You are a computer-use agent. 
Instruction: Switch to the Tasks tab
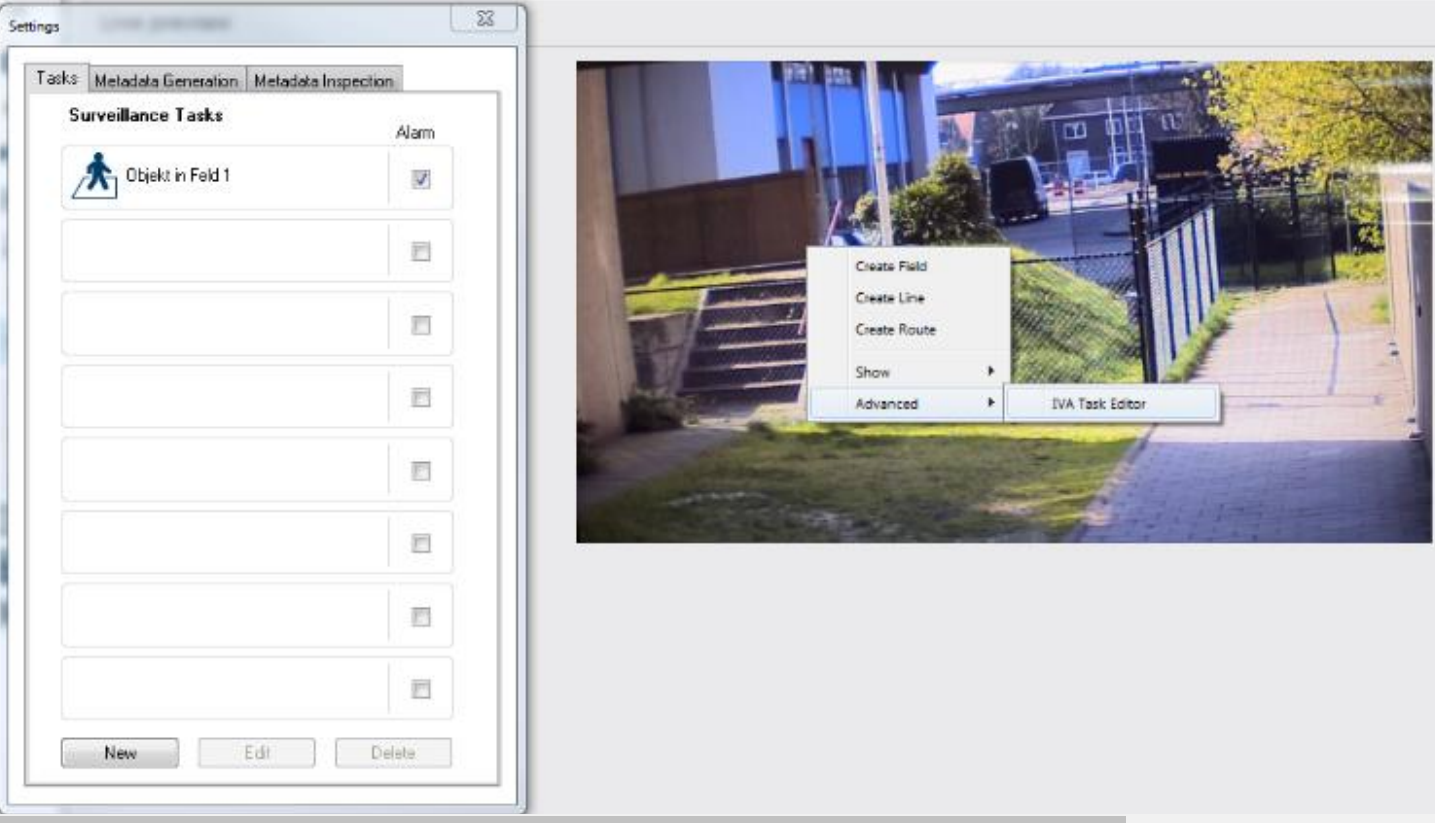tap(57, 79)
